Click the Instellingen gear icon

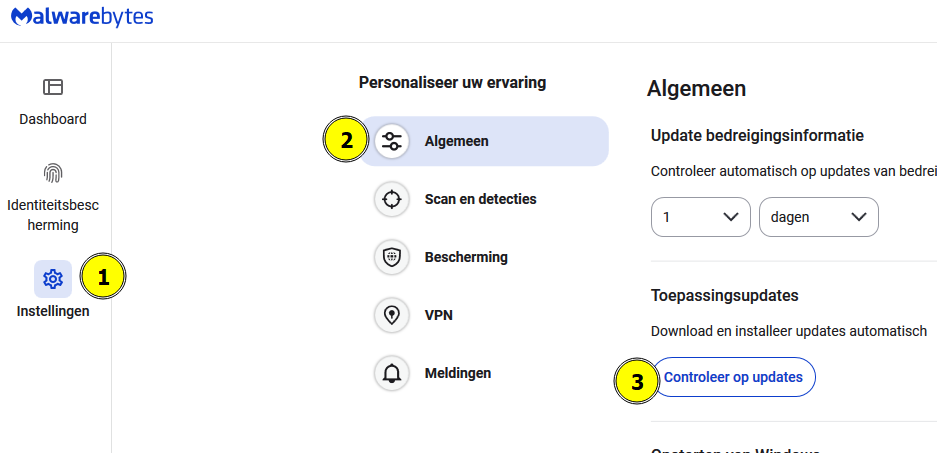(53, 278)
